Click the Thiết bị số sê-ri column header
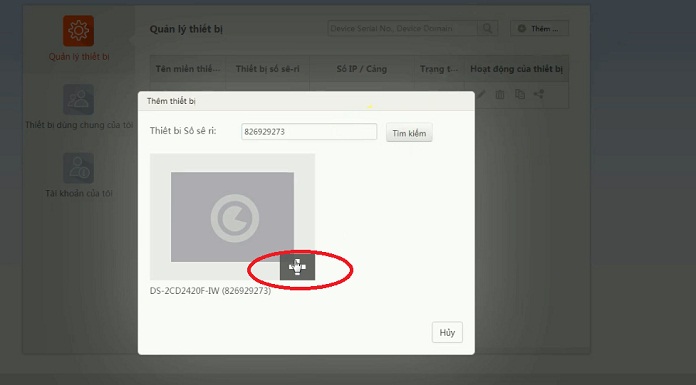The height and width of the screenshot is (385, 696). (268, 69)
